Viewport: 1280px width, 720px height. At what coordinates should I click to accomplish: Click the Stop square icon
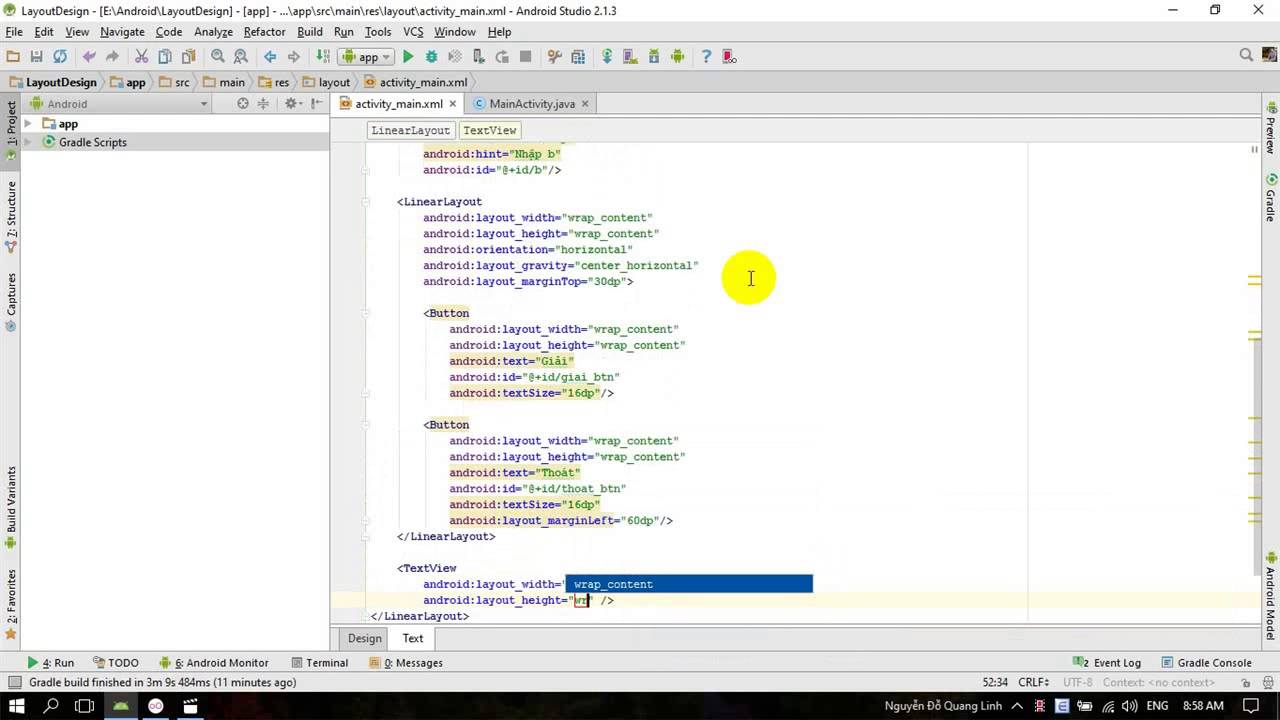[x=525, y=57]
